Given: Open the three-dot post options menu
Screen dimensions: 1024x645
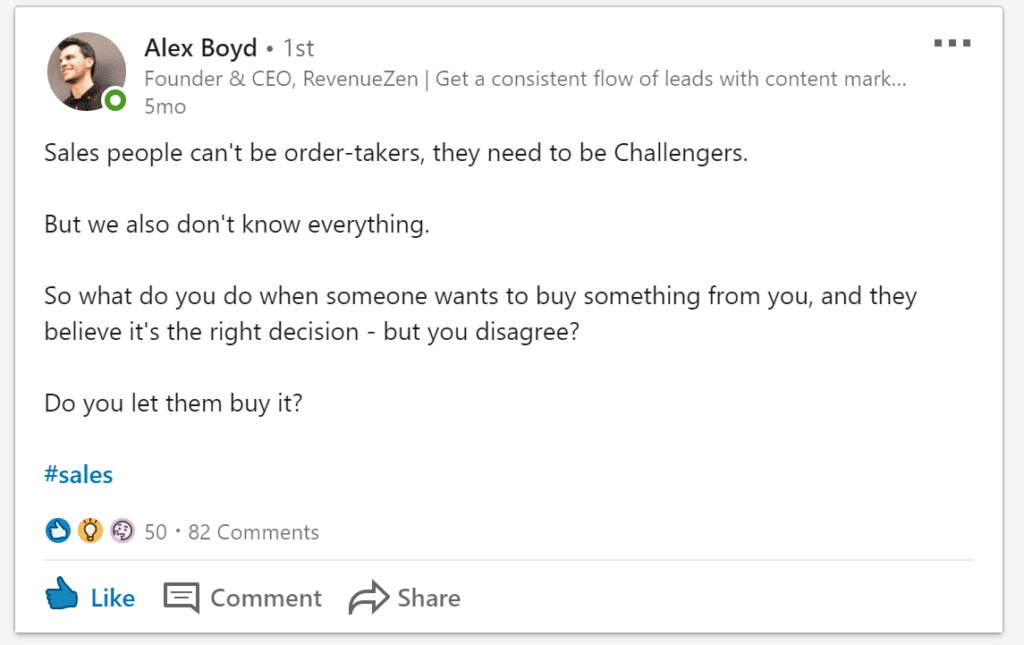Looking at the screenshot, I should [952, 43].
